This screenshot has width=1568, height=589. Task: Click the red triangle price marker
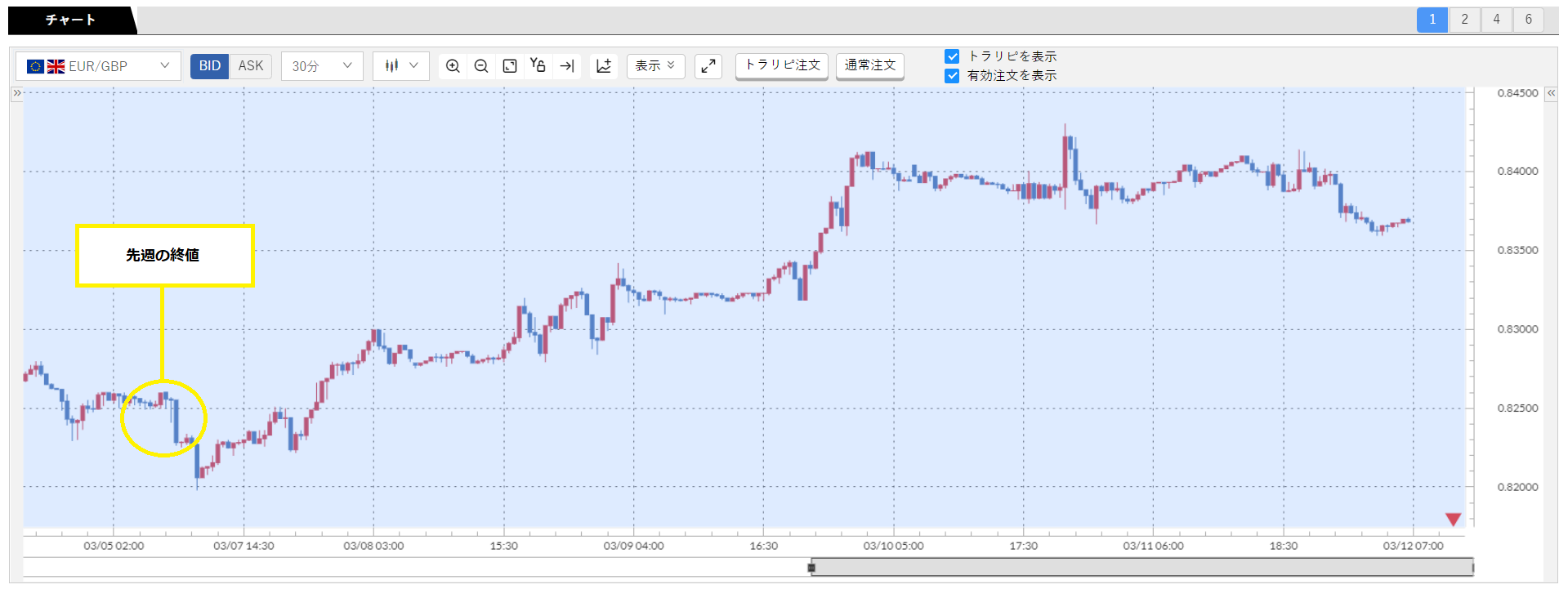tap(1453, 520)
